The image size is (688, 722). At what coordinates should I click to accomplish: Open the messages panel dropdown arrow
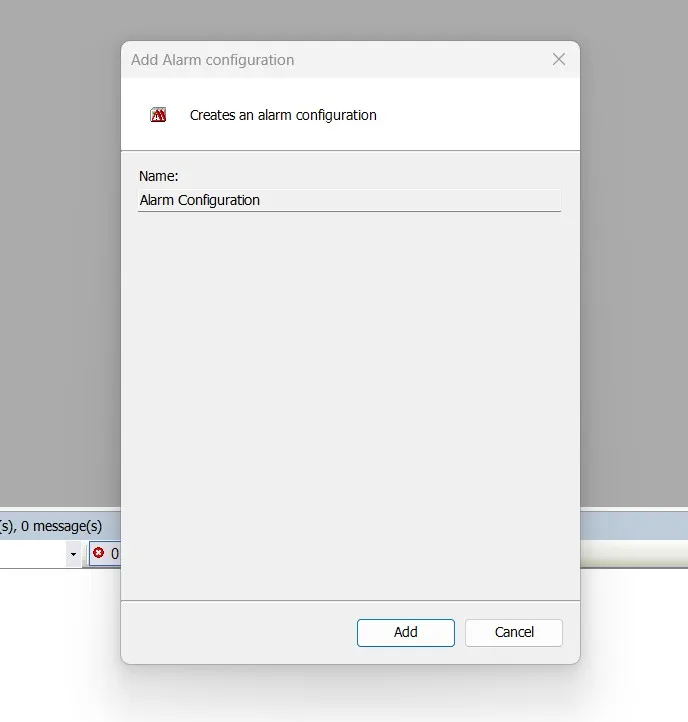(73, 554)
